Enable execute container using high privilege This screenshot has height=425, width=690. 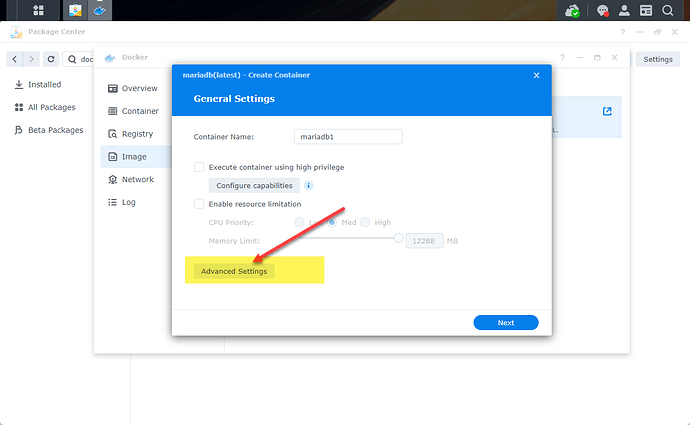point(199,167)
